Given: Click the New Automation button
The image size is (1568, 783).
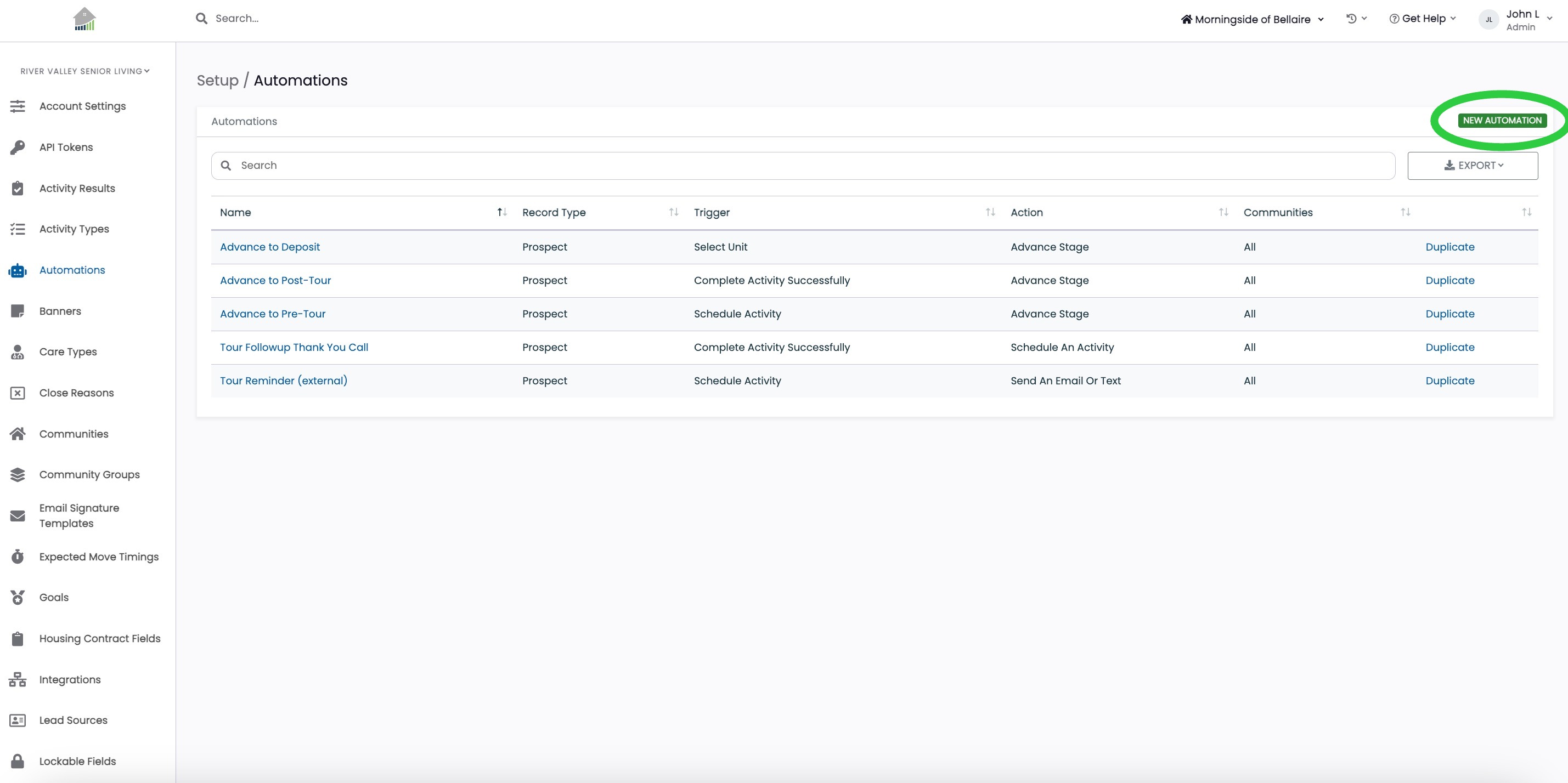Looking at the screenshot, I should pos(1502,121).
